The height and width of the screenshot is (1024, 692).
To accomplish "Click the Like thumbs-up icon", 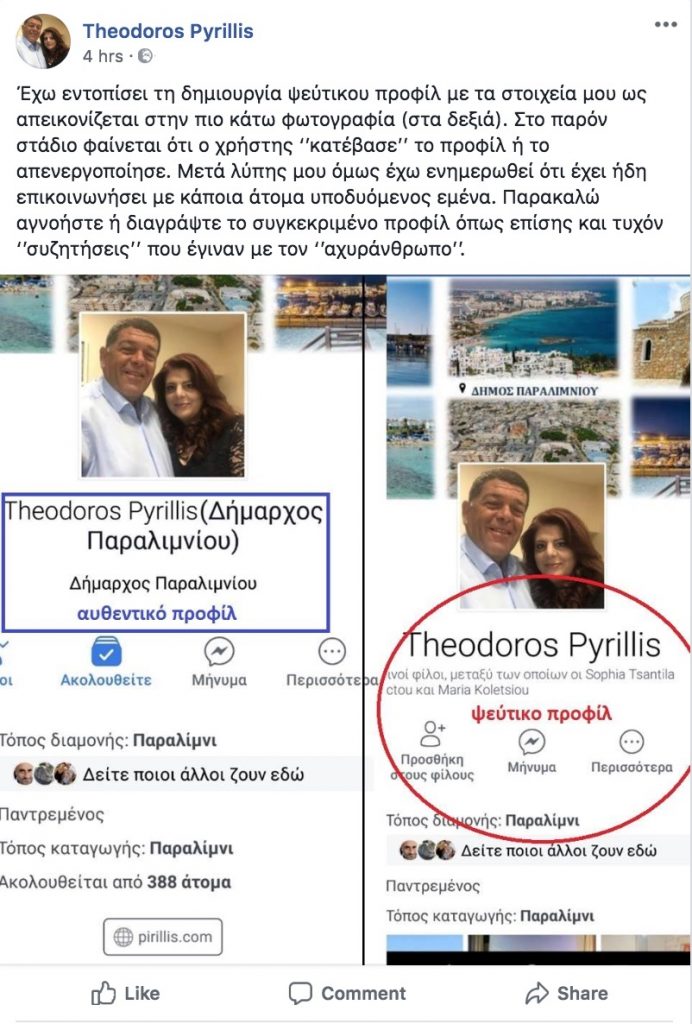I will 103,994.
